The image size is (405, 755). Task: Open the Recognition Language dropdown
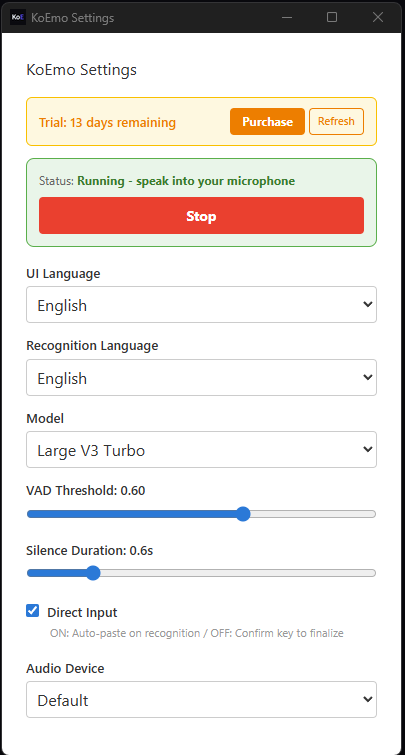pos(201,378)
